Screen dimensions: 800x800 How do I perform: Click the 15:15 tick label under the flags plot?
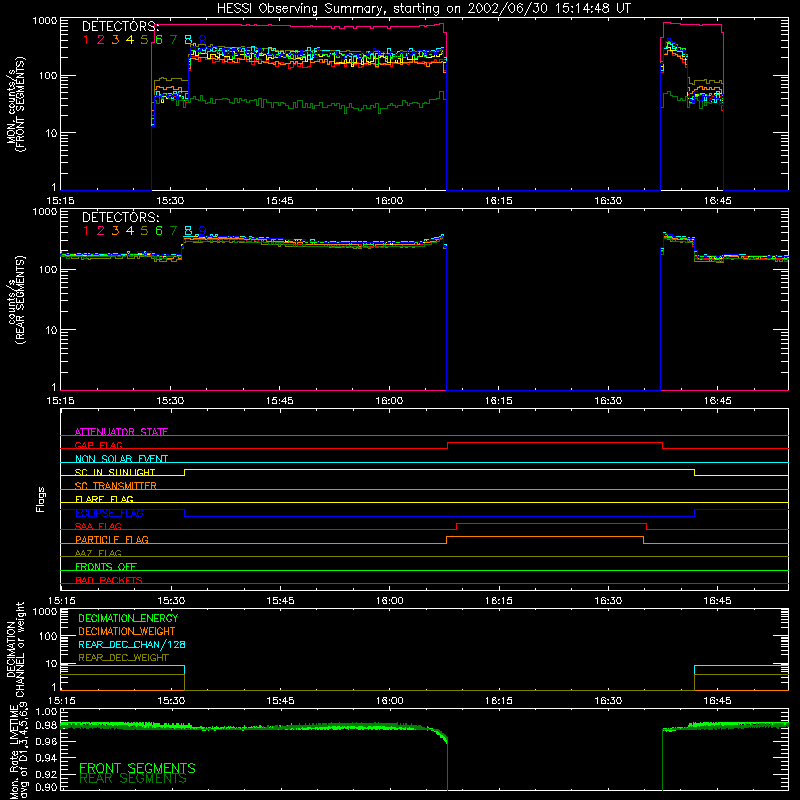pos(61,601)
